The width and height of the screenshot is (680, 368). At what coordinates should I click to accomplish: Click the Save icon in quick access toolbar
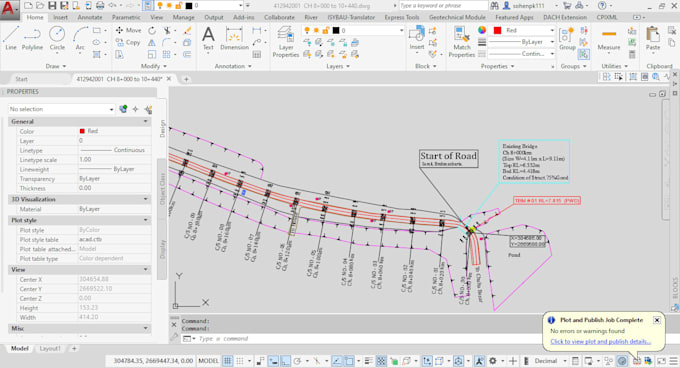52,6
